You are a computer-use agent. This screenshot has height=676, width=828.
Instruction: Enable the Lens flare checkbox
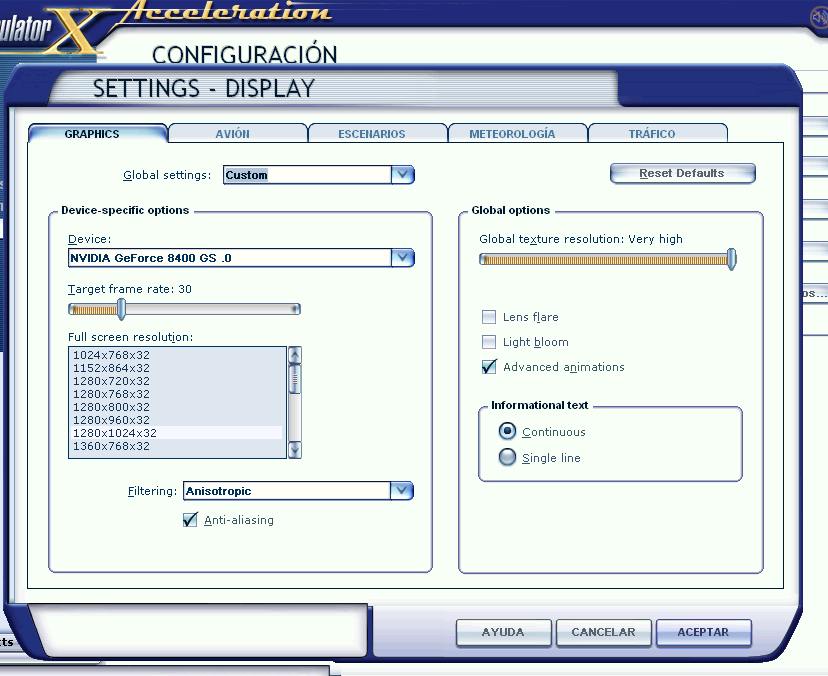coord(489,317)
